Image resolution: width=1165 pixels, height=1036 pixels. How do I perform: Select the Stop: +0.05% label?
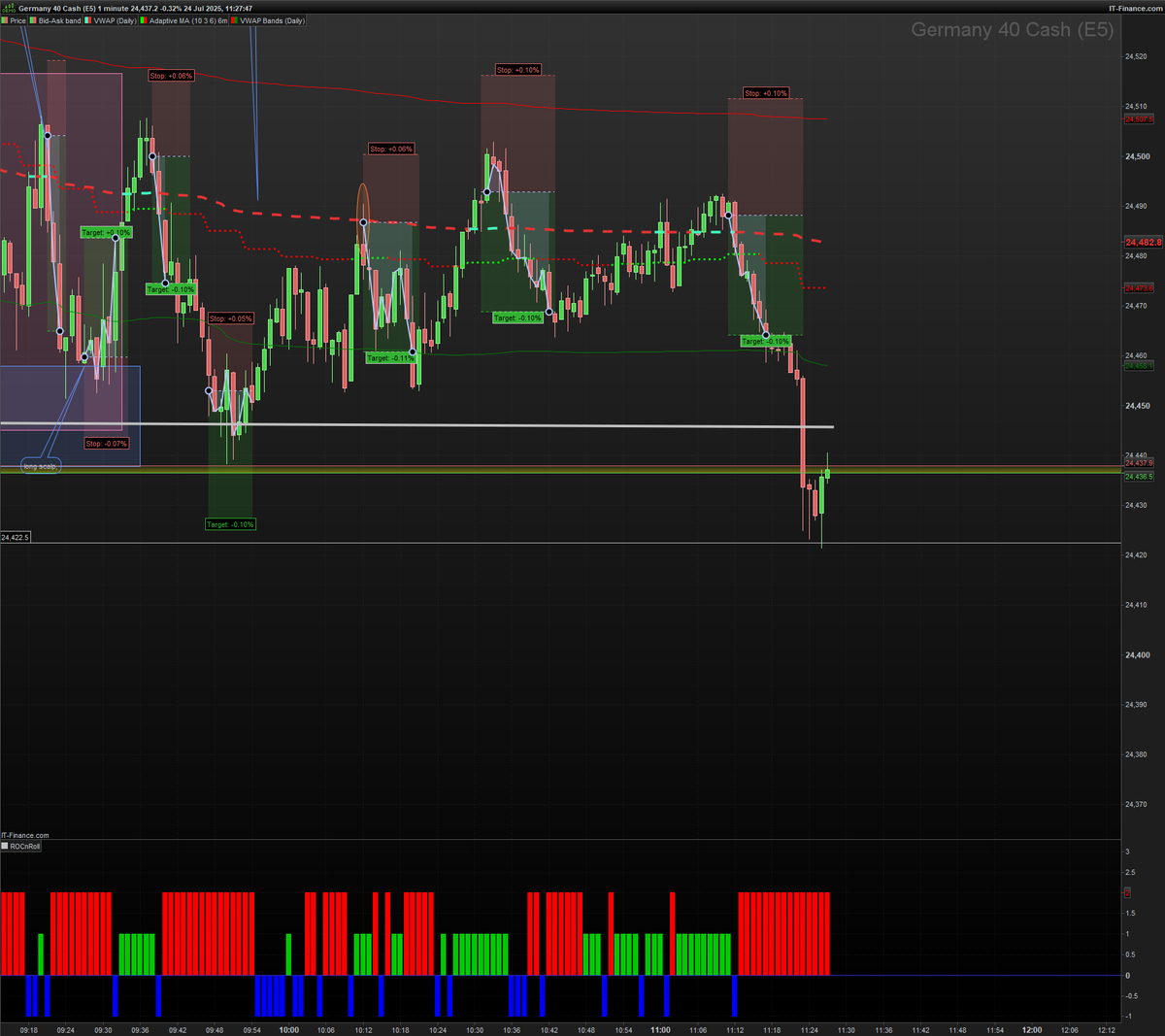(230, 318)
